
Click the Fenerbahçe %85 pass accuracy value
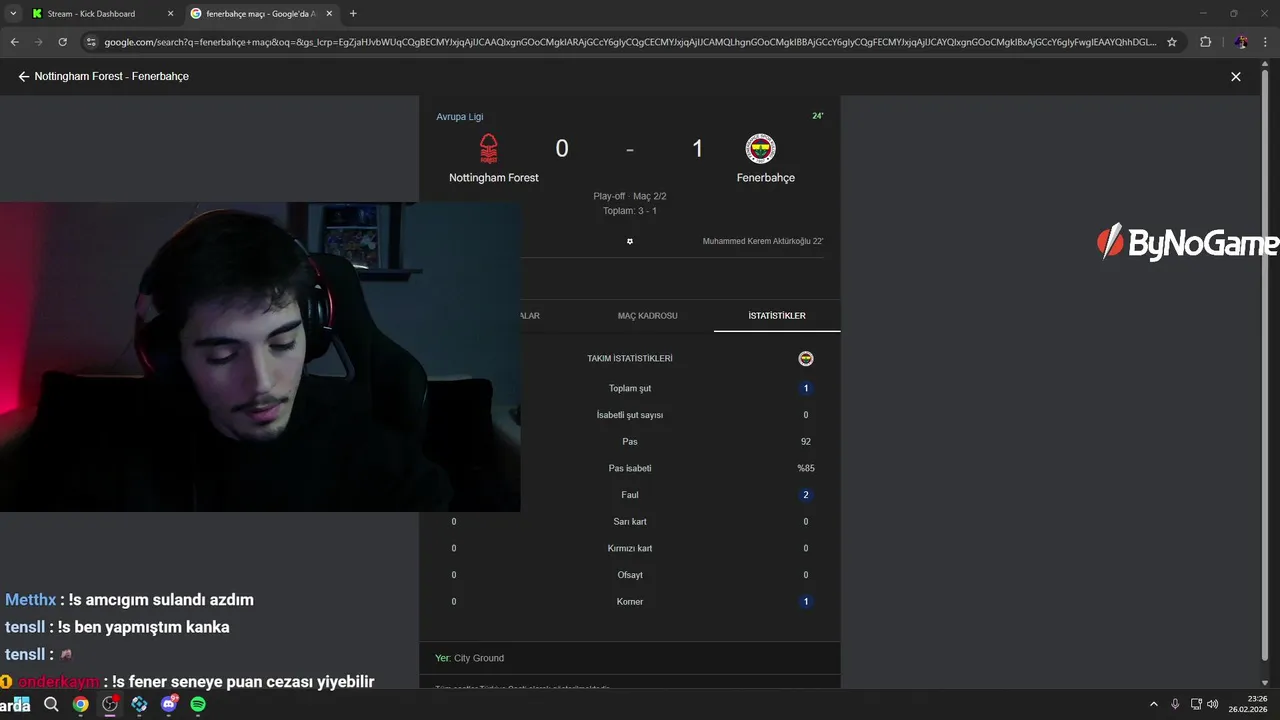tap(806, 469)
